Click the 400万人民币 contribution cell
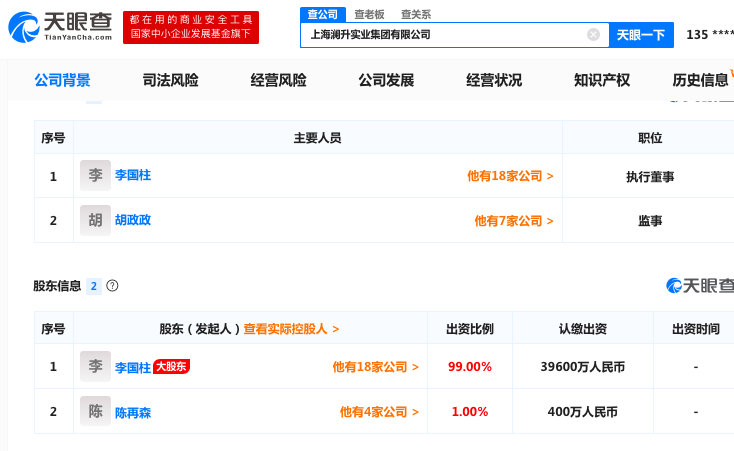 pos(583,412)
